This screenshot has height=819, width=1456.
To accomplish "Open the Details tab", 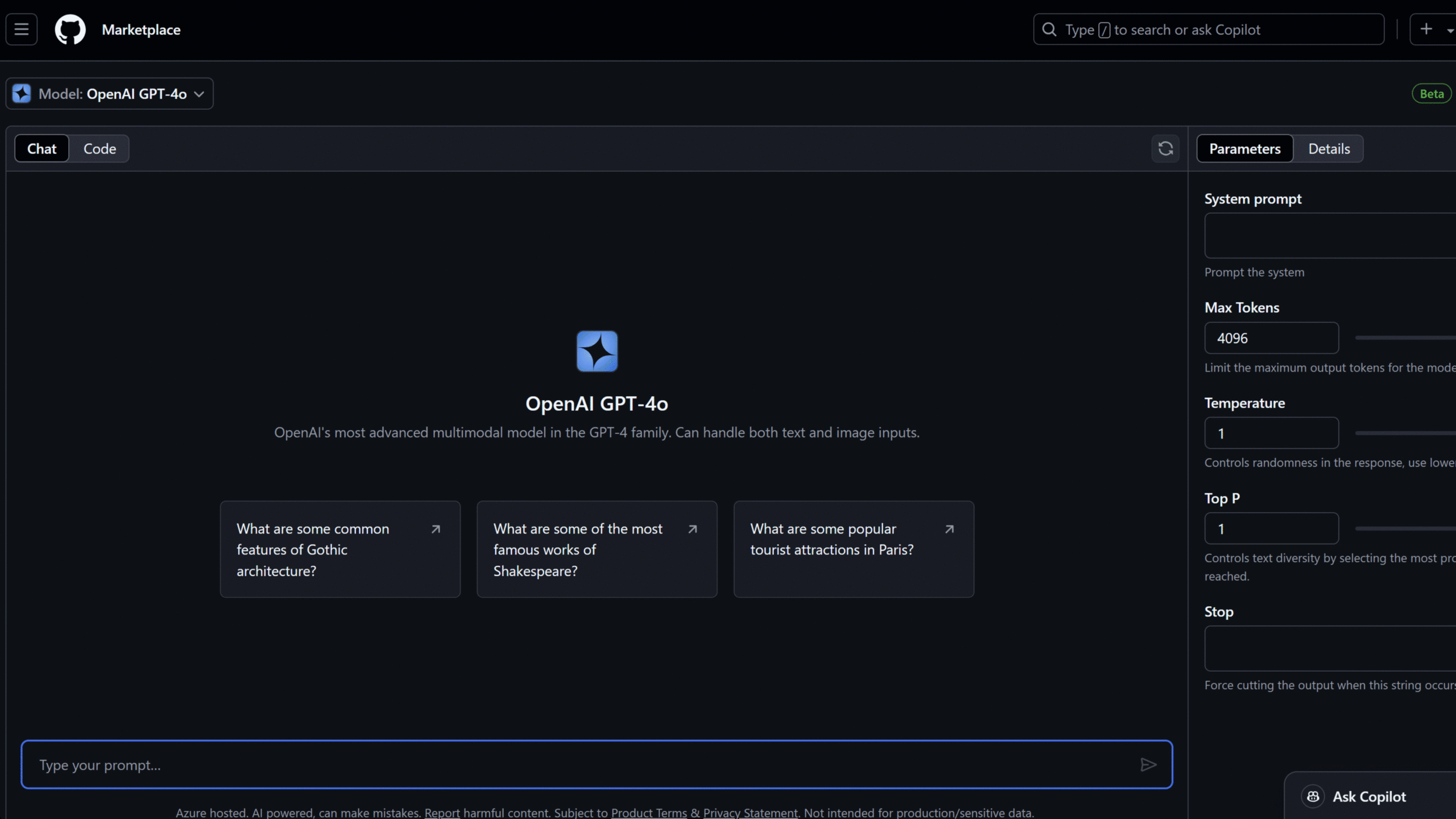I will pyautogui.click(x=1328, y=149).
